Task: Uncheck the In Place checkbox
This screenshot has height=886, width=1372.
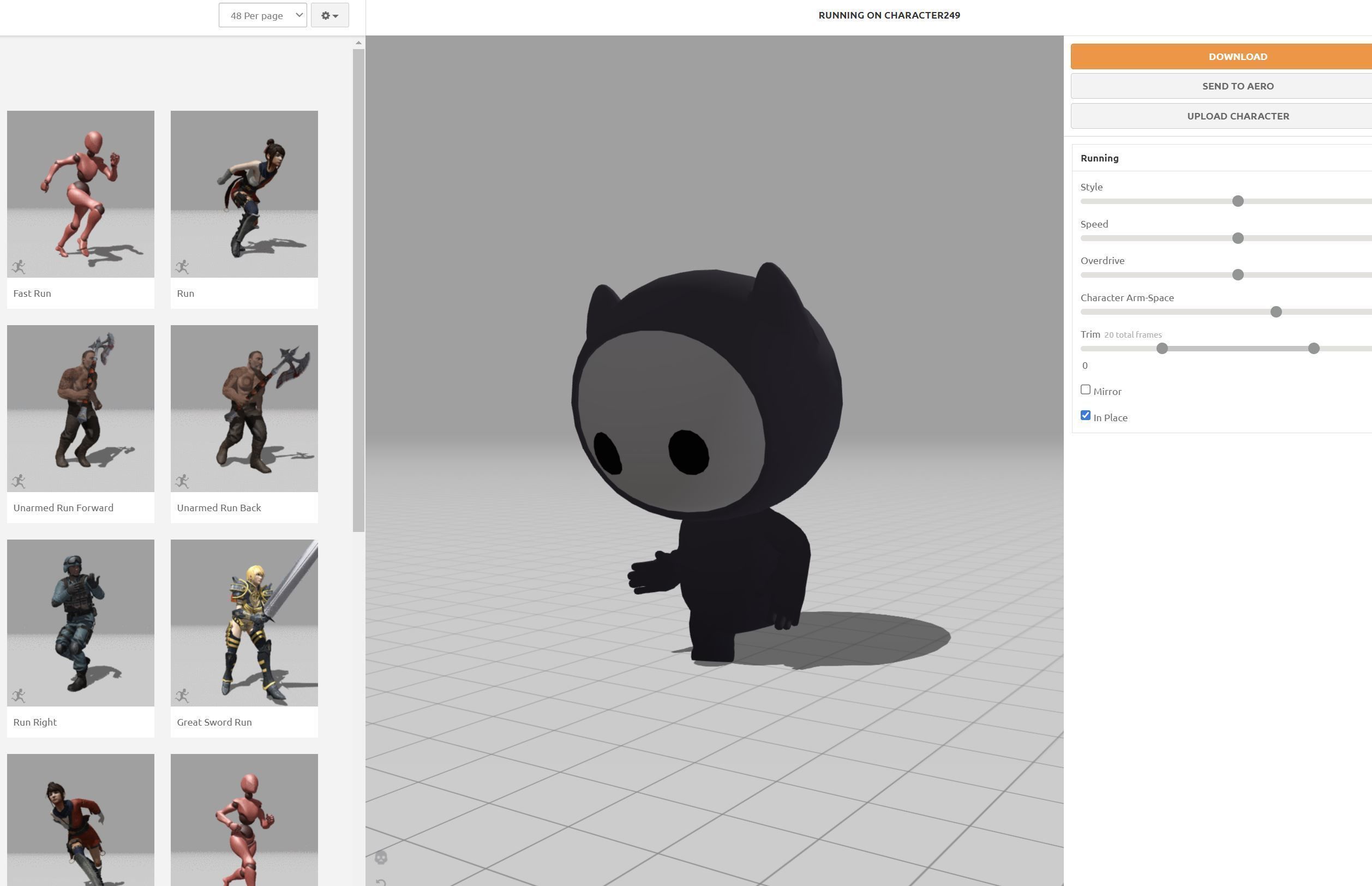Action: 1086,415
